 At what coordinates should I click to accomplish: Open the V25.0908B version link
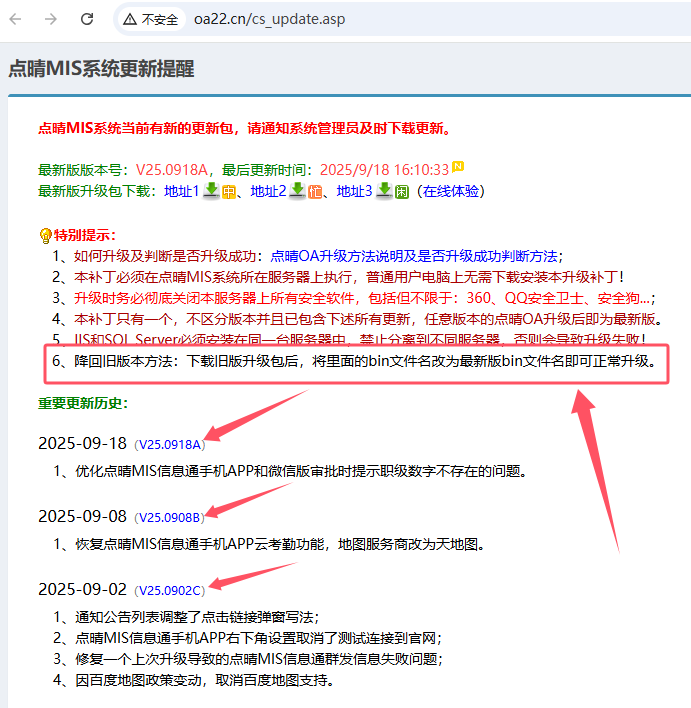tap(170, 517)
